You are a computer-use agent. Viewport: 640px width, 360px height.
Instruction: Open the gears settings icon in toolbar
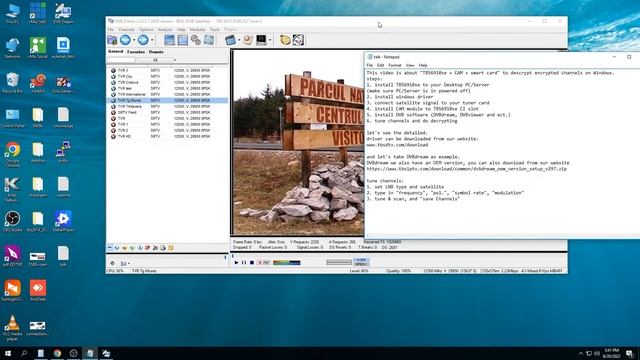pyautogui.click(x=196, y=40)
